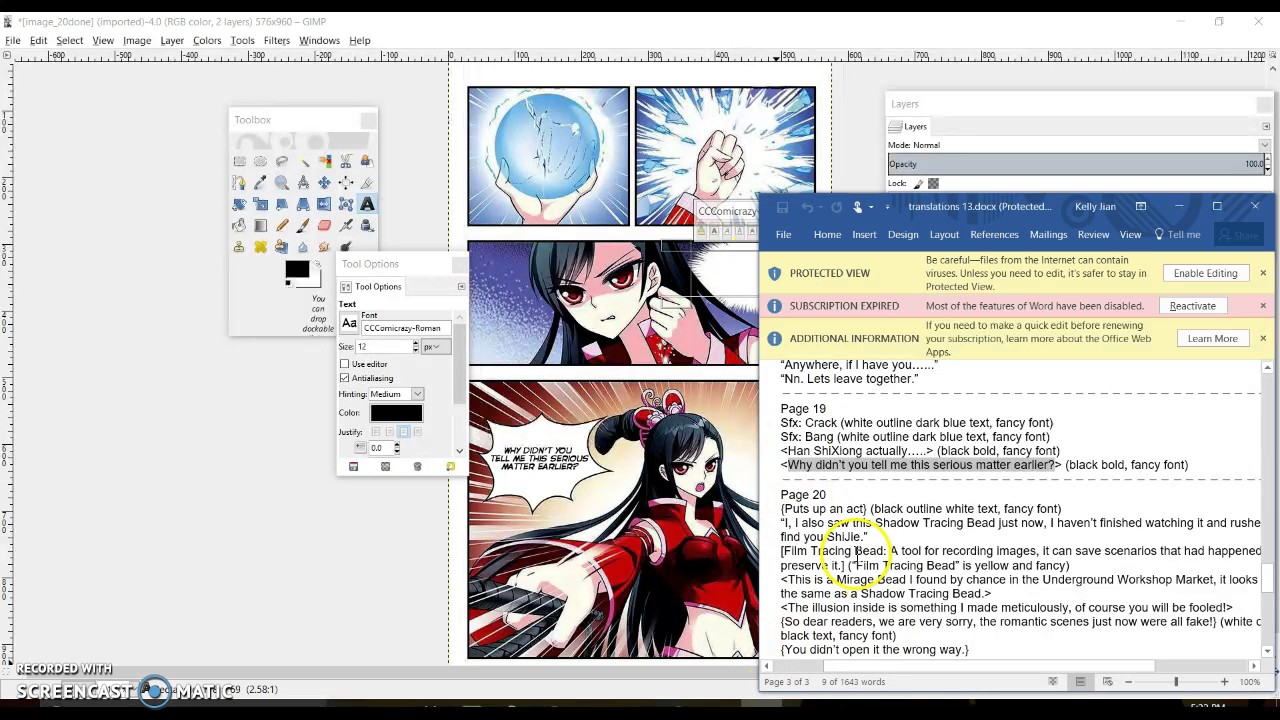Activate the Text tool in Toolbox

coord(367,204)
